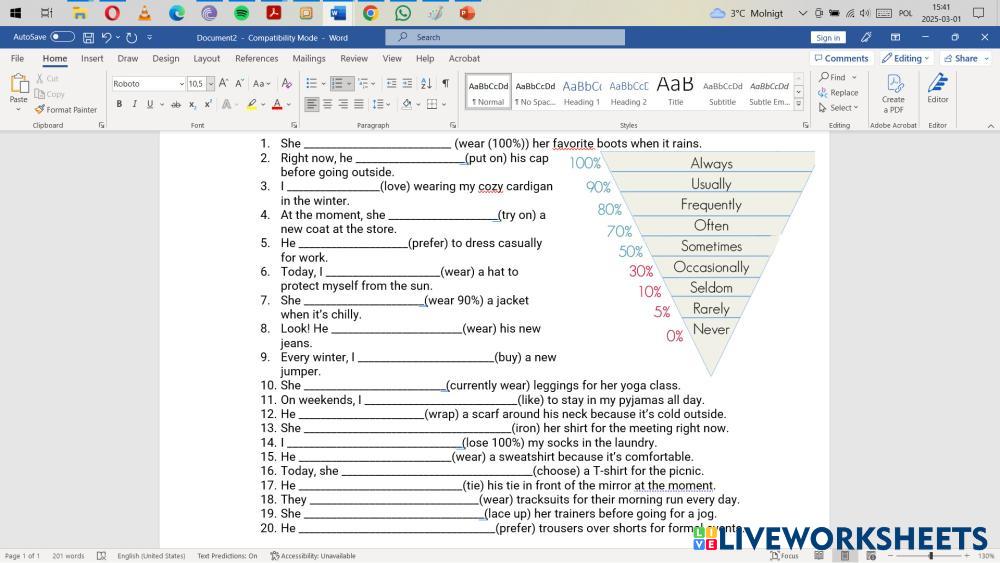Toggle the AutoSave switch
The image size is (1000, 563).
(x=62, y=37)
